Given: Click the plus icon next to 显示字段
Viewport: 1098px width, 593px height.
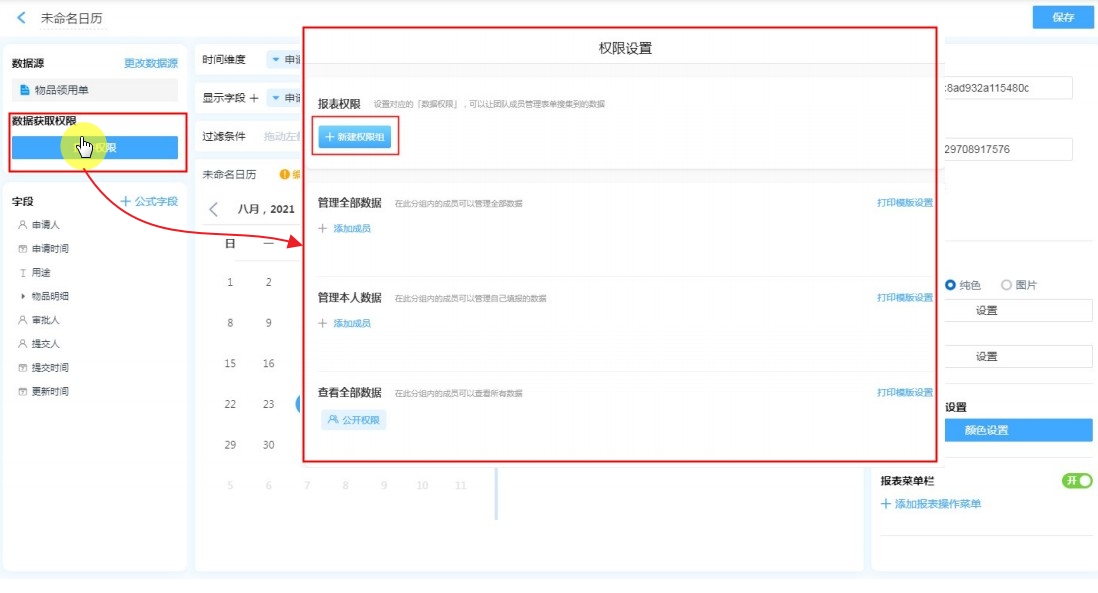Looking at the screenshot, I should click(x=254, y=98).
